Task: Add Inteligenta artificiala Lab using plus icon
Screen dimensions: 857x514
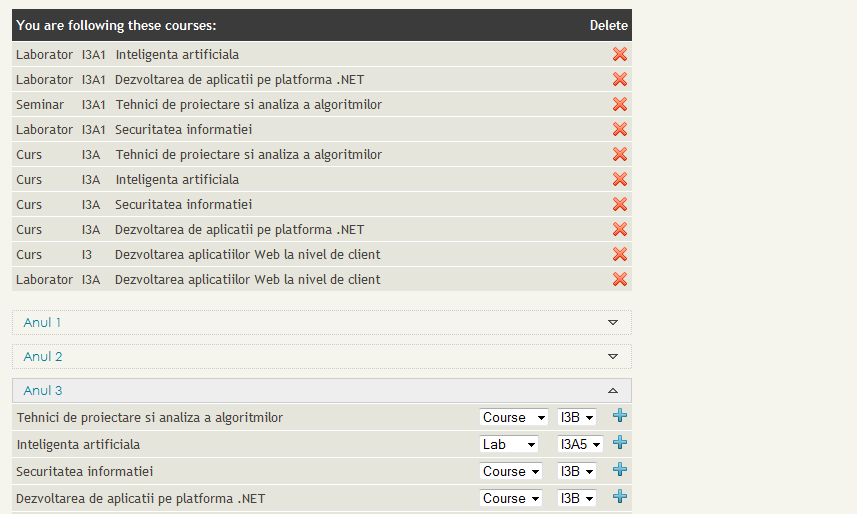Action: pyautogui.click(x=620, y=443)
